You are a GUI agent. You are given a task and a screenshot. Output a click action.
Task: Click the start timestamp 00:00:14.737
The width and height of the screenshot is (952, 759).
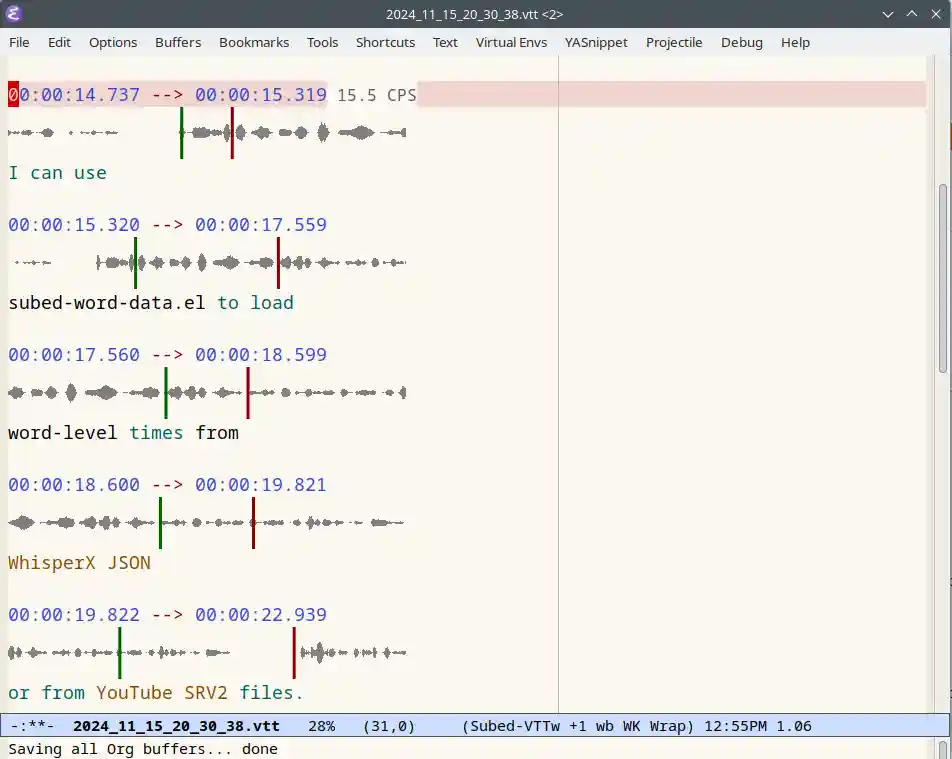(x=73, y=94)
